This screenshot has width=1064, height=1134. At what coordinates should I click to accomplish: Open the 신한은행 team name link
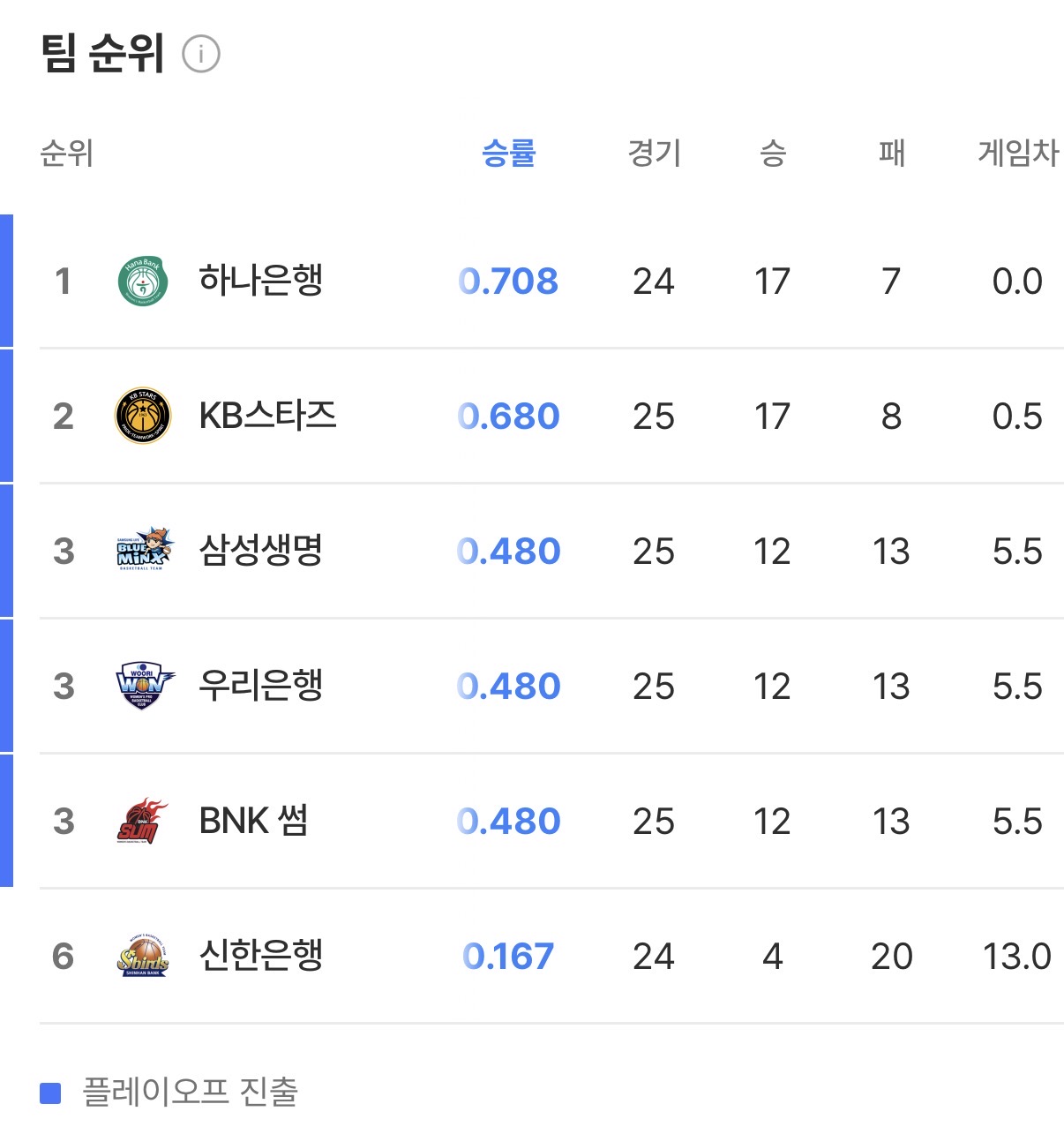261,956
